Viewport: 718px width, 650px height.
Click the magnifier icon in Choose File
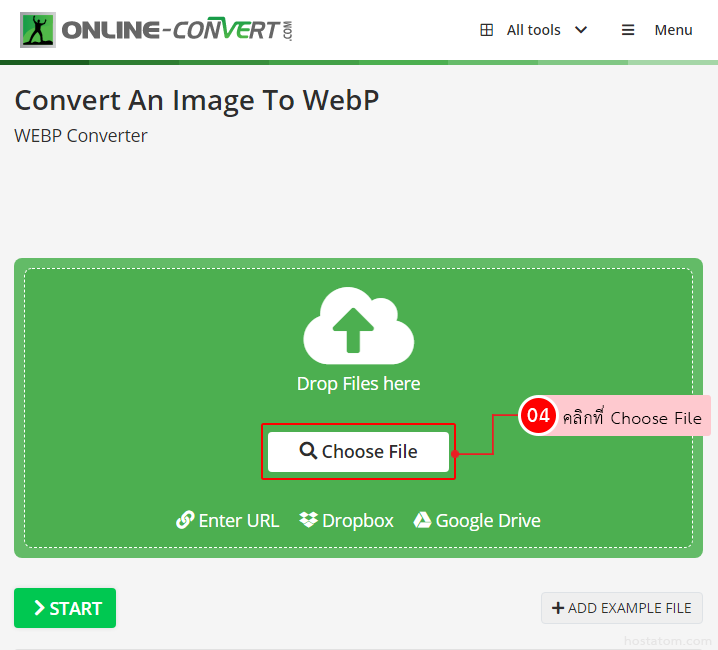click(308, 451)
